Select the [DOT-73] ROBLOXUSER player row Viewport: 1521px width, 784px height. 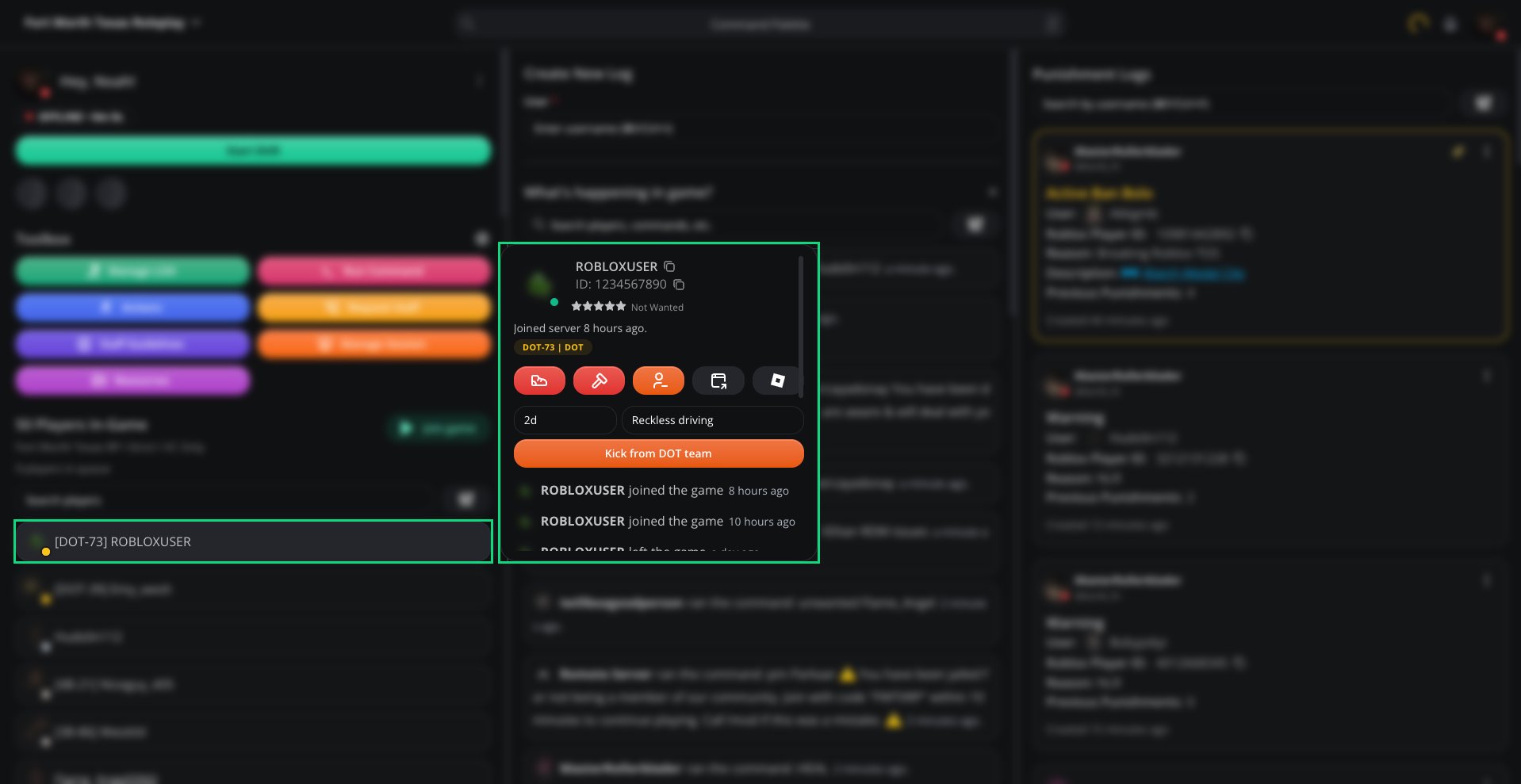pos(253,541)
